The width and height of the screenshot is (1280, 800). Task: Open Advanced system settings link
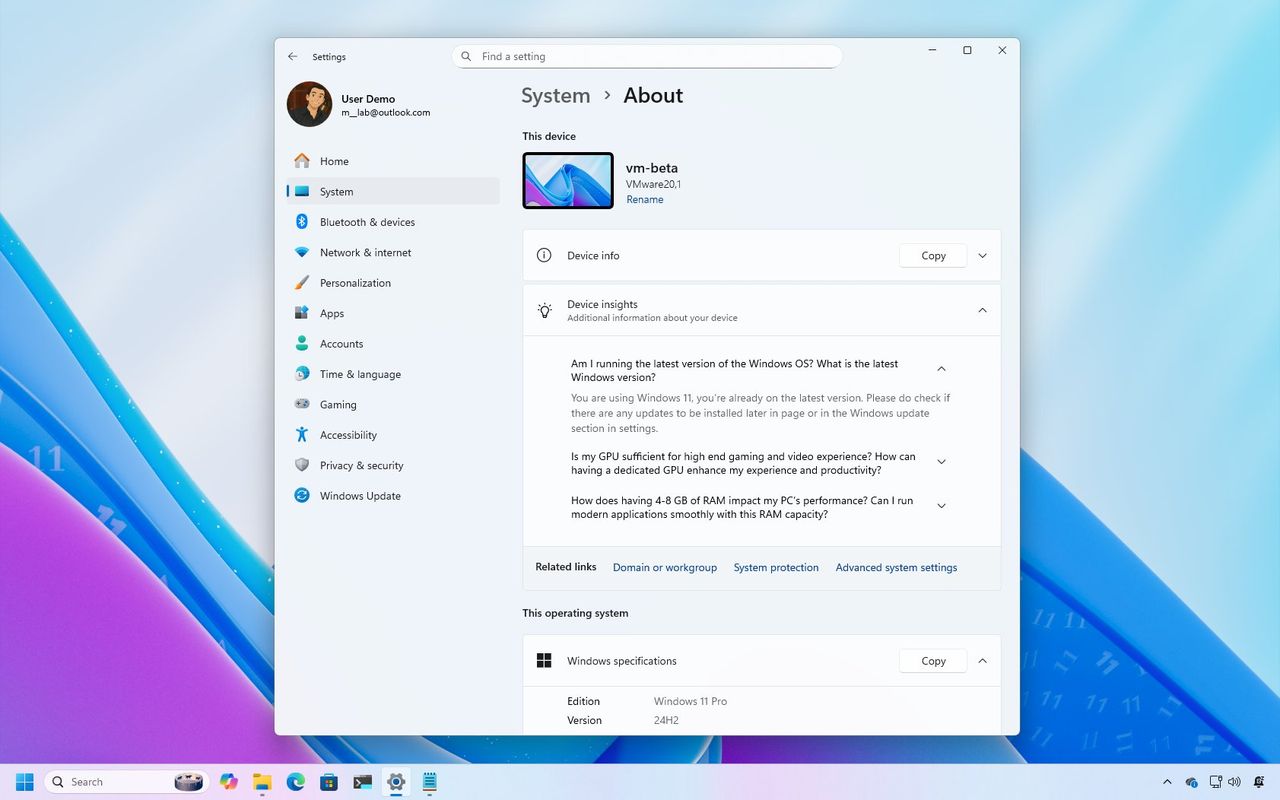(896, 567)
